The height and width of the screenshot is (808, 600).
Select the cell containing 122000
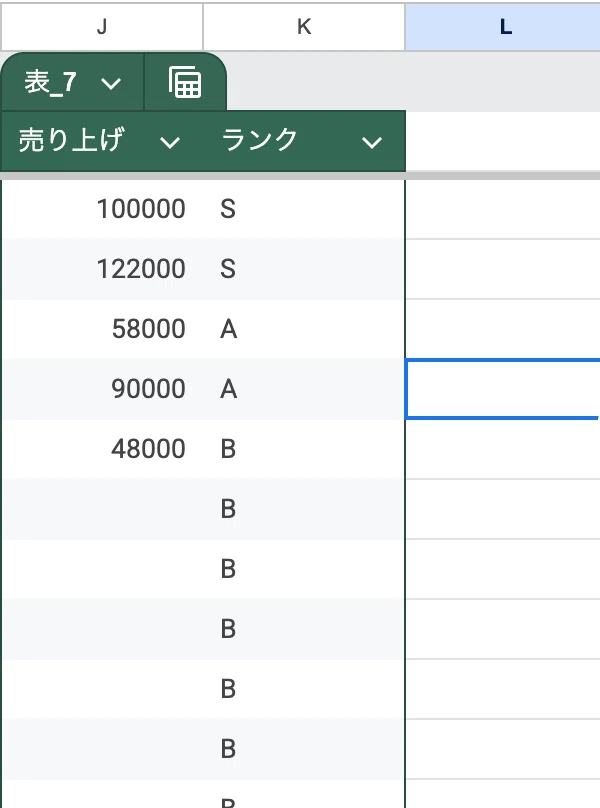[x=102, y=269]
